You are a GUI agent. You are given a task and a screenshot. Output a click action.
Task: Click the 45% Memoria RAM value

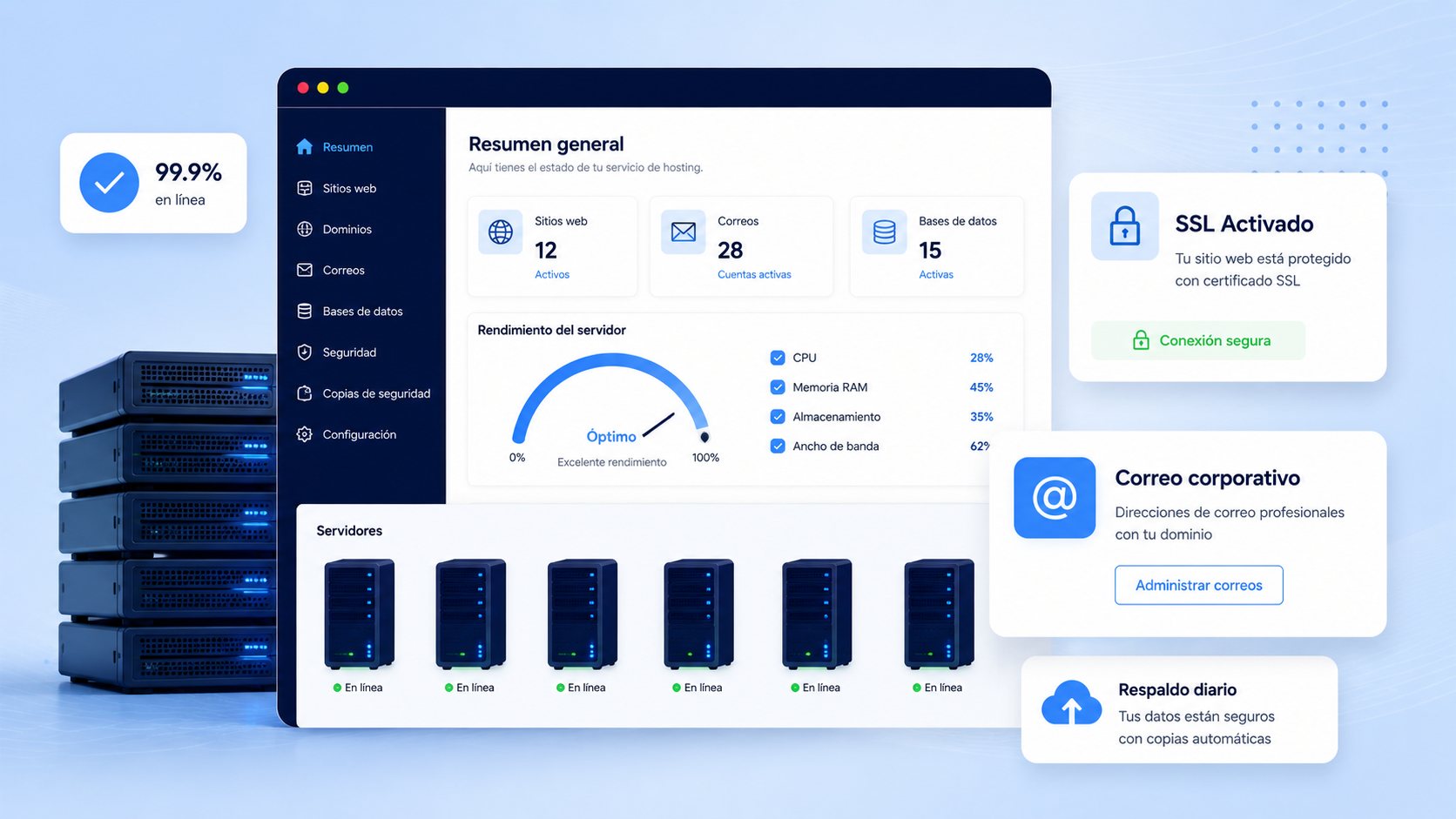[x=981, y=387]
